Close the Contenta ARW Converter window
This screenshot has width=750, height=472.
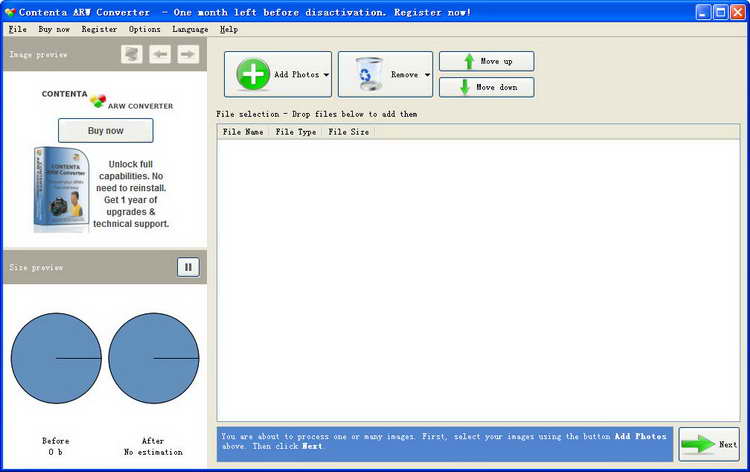coord(738,12)
